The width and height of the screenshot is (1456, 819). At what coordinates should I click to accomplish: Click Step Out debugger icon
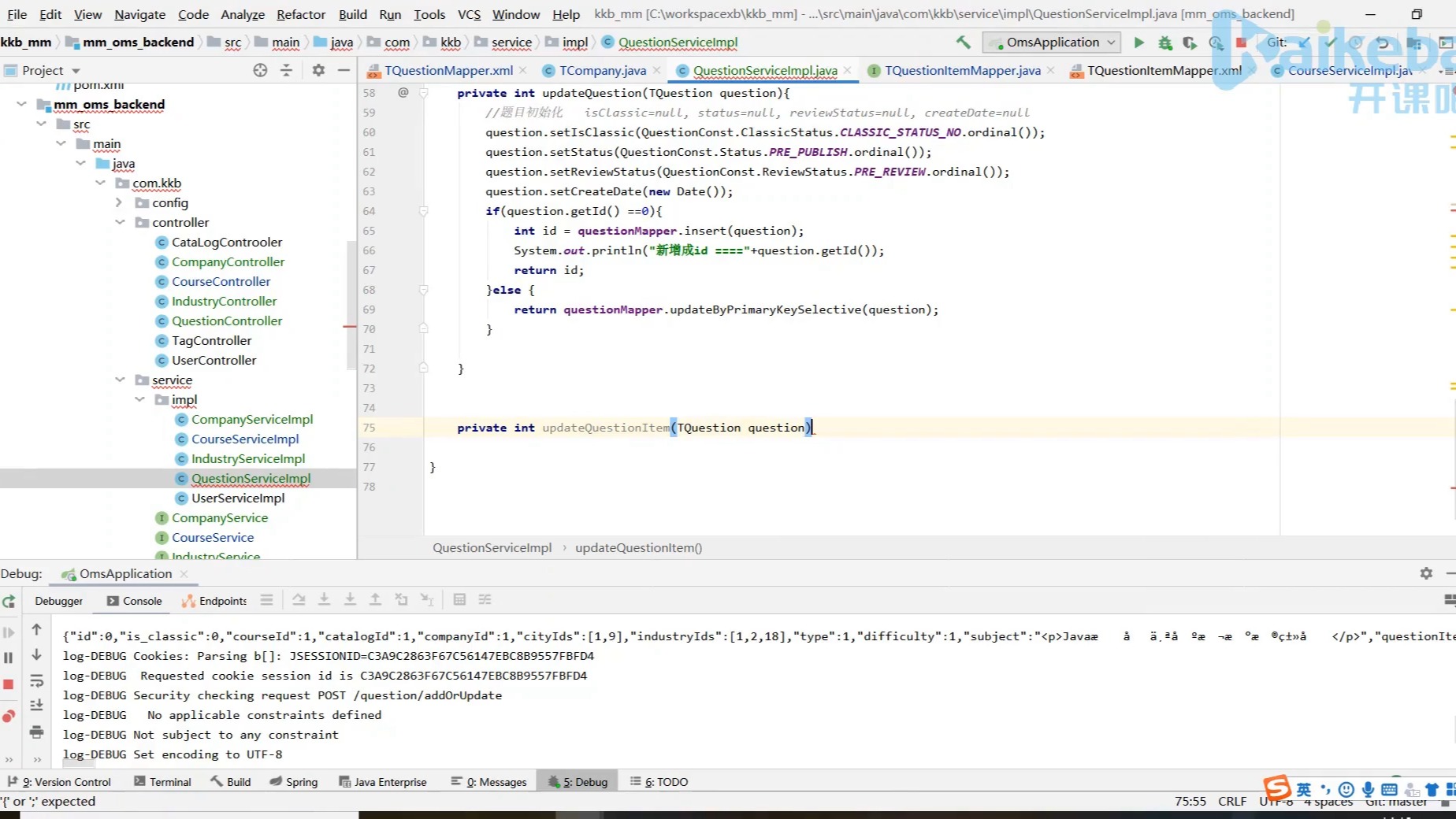[x=375, y=600]
